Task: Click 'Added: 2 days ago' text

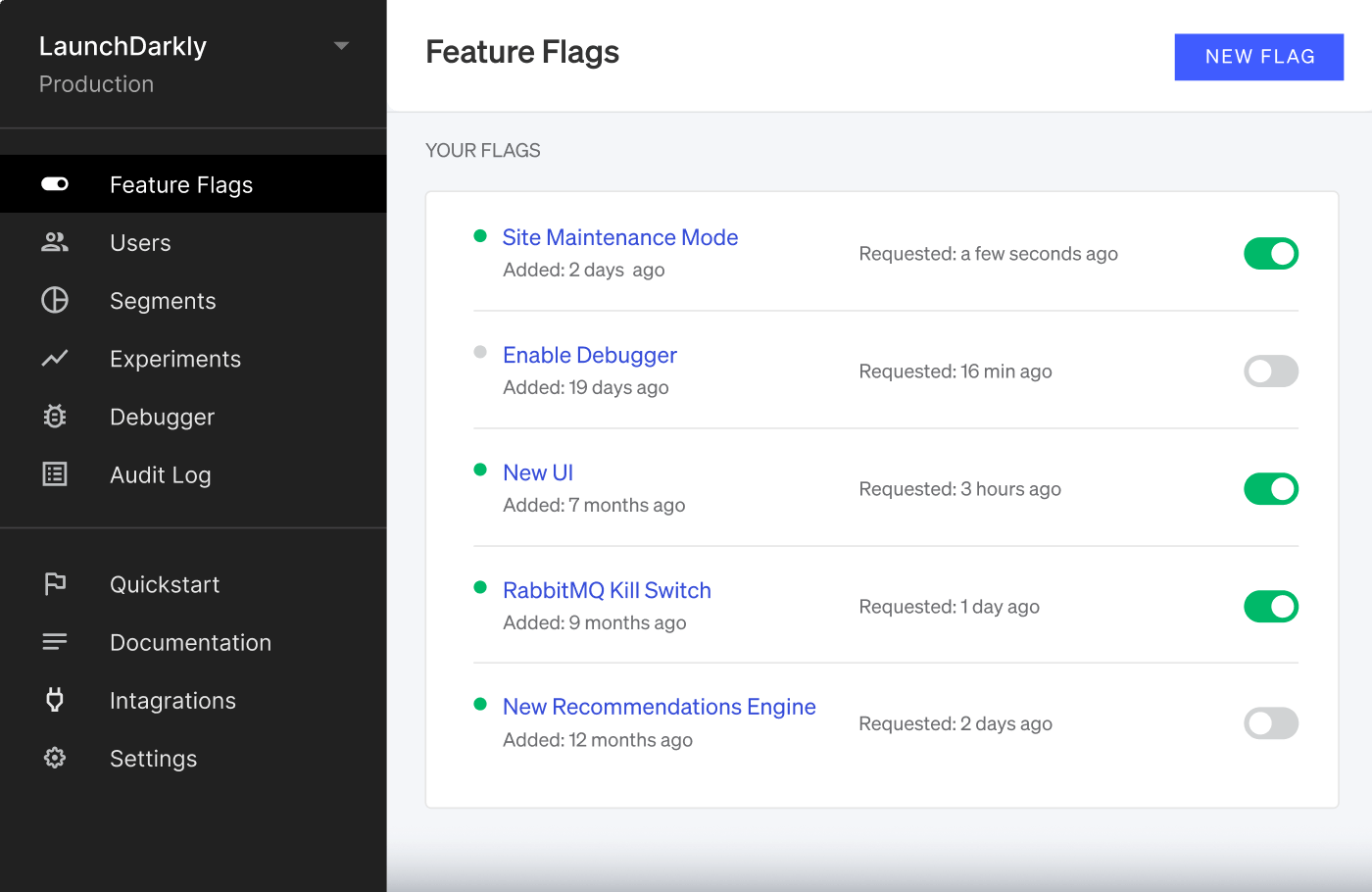Action: point(584,270)
